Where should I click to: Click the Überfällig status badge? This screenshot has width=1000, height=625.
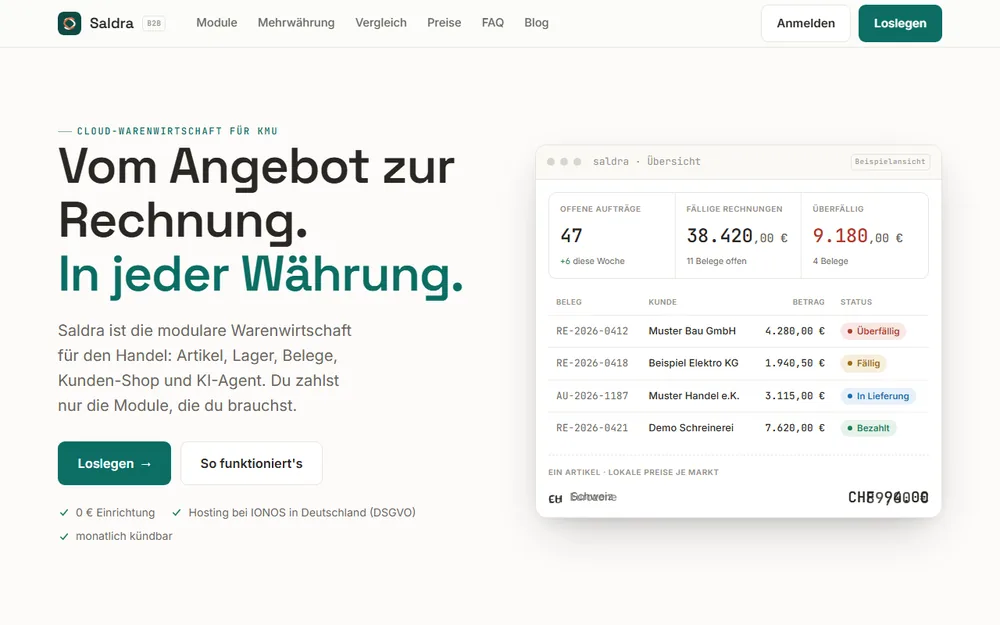click(x=873, y=331)
